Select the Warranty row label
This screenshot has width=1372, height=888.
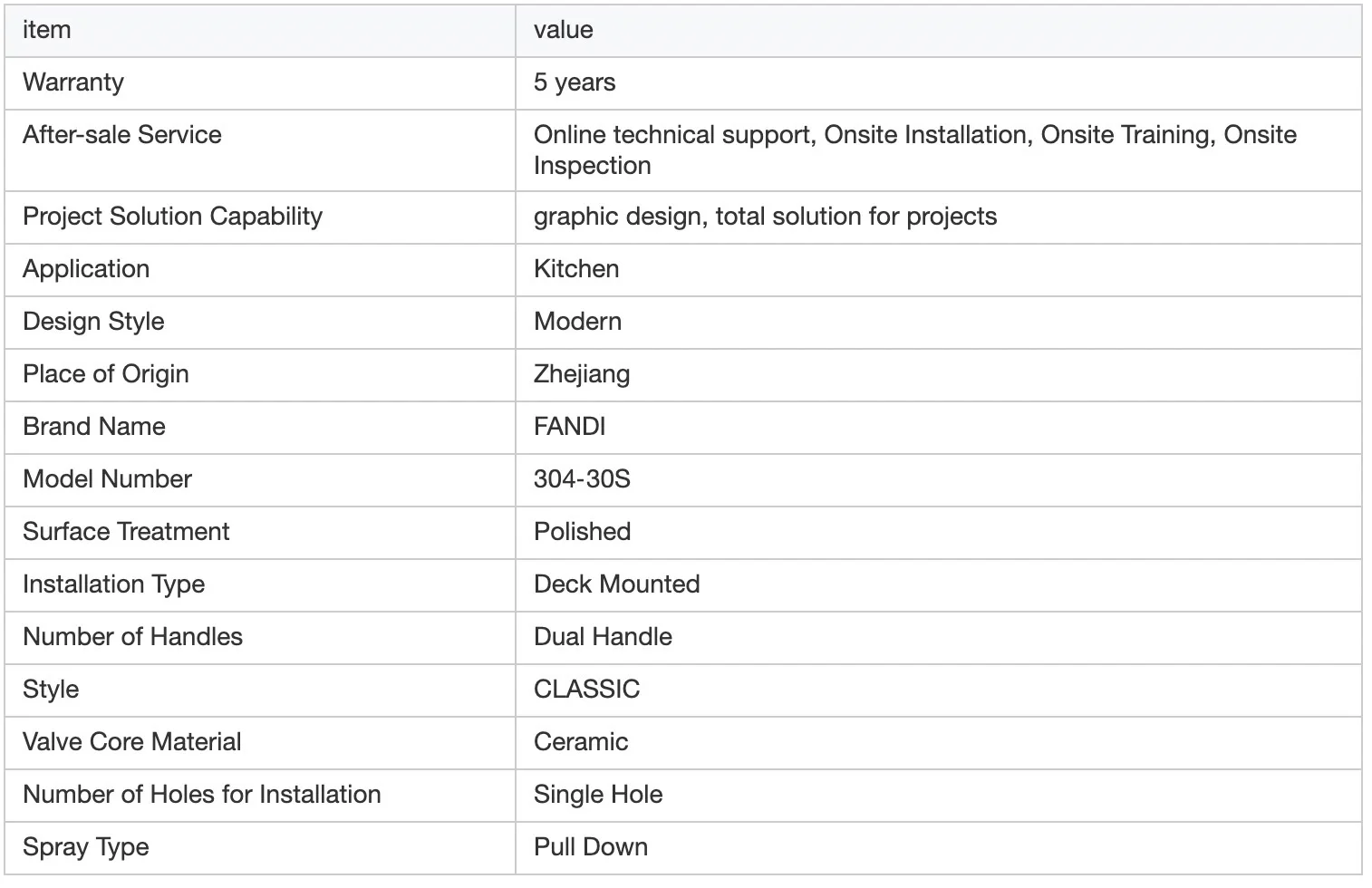[73, 82]
